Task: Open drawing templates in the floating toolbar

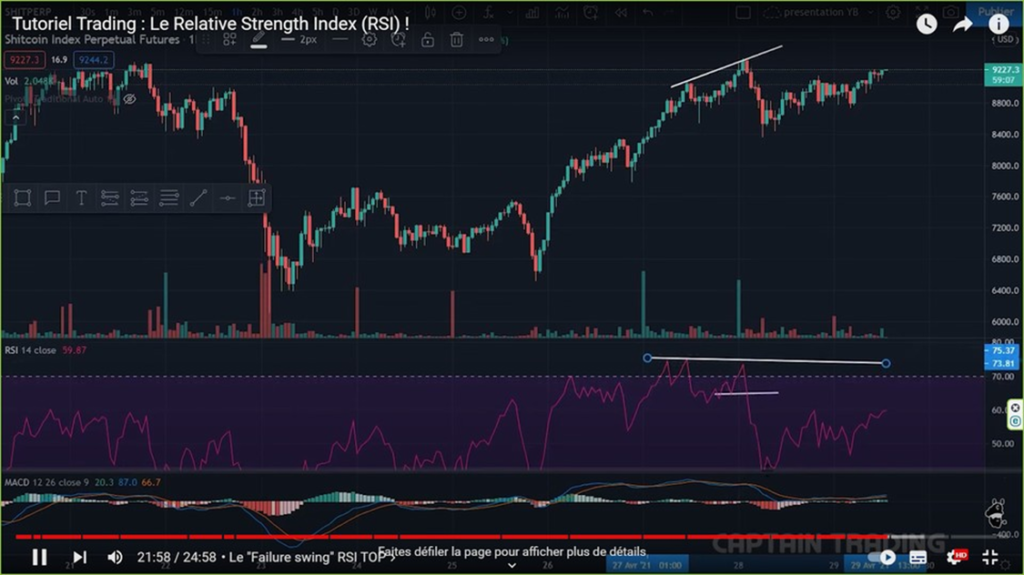Action: point(230,40)
